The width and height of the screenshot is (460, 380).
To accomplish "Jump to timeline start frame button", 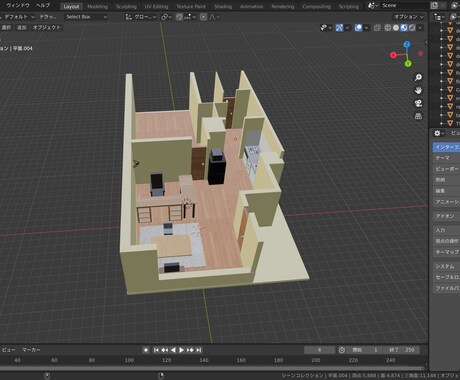I will point(156,350).
